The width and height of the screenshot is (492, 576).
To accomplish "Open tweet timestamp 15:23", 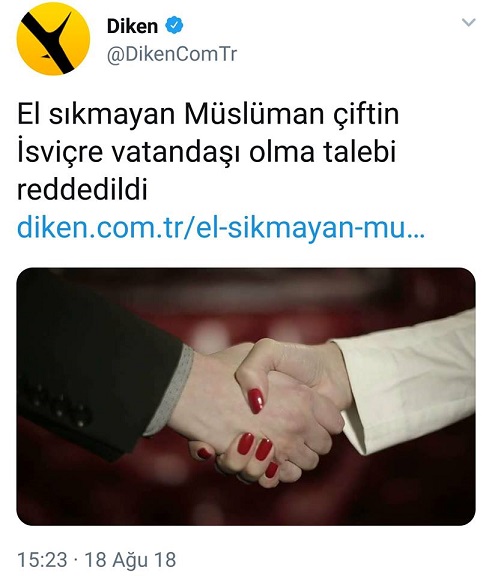I will click(x=43, y=560).
